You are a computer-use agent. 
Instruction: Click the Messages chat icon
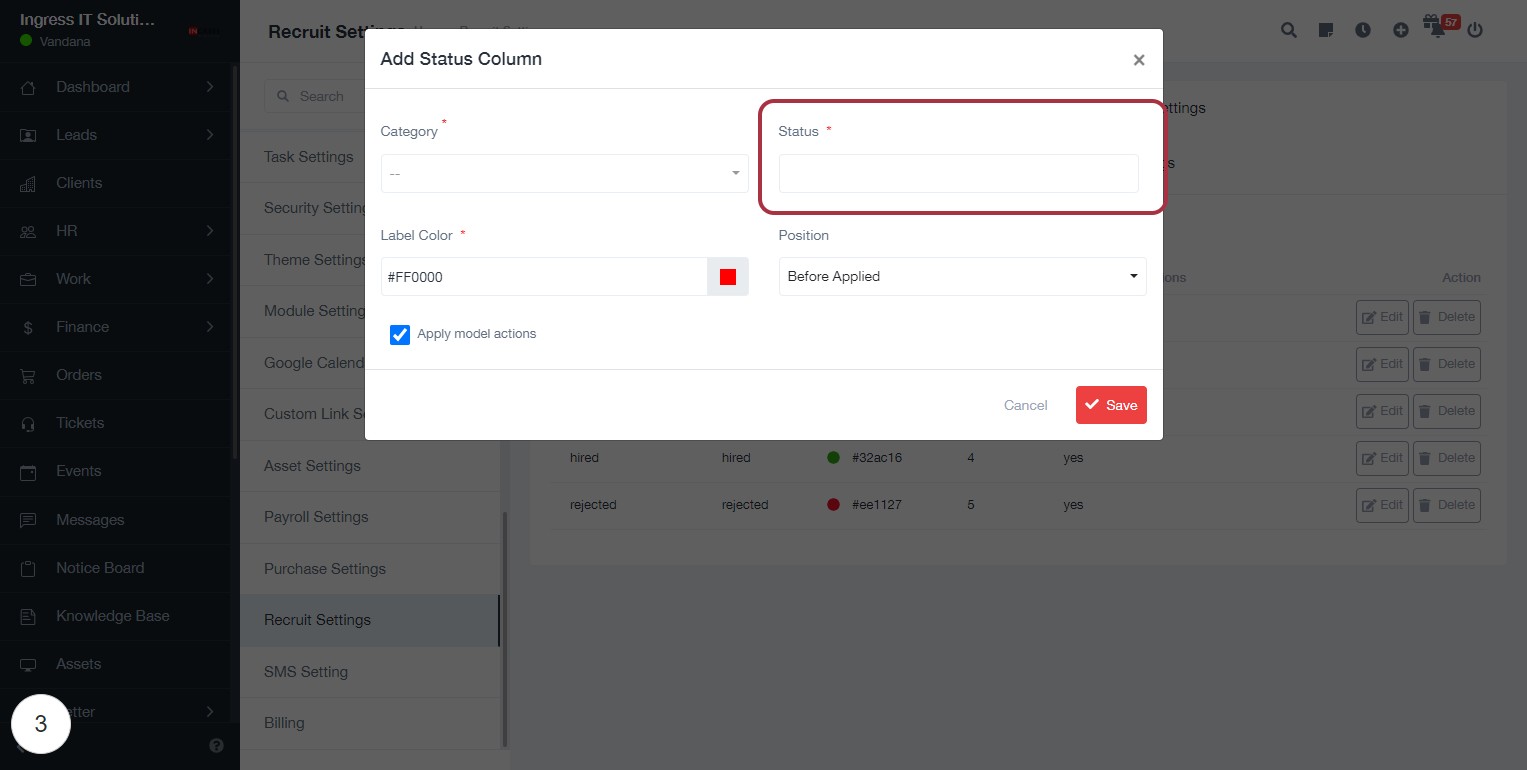pos(28,520)
